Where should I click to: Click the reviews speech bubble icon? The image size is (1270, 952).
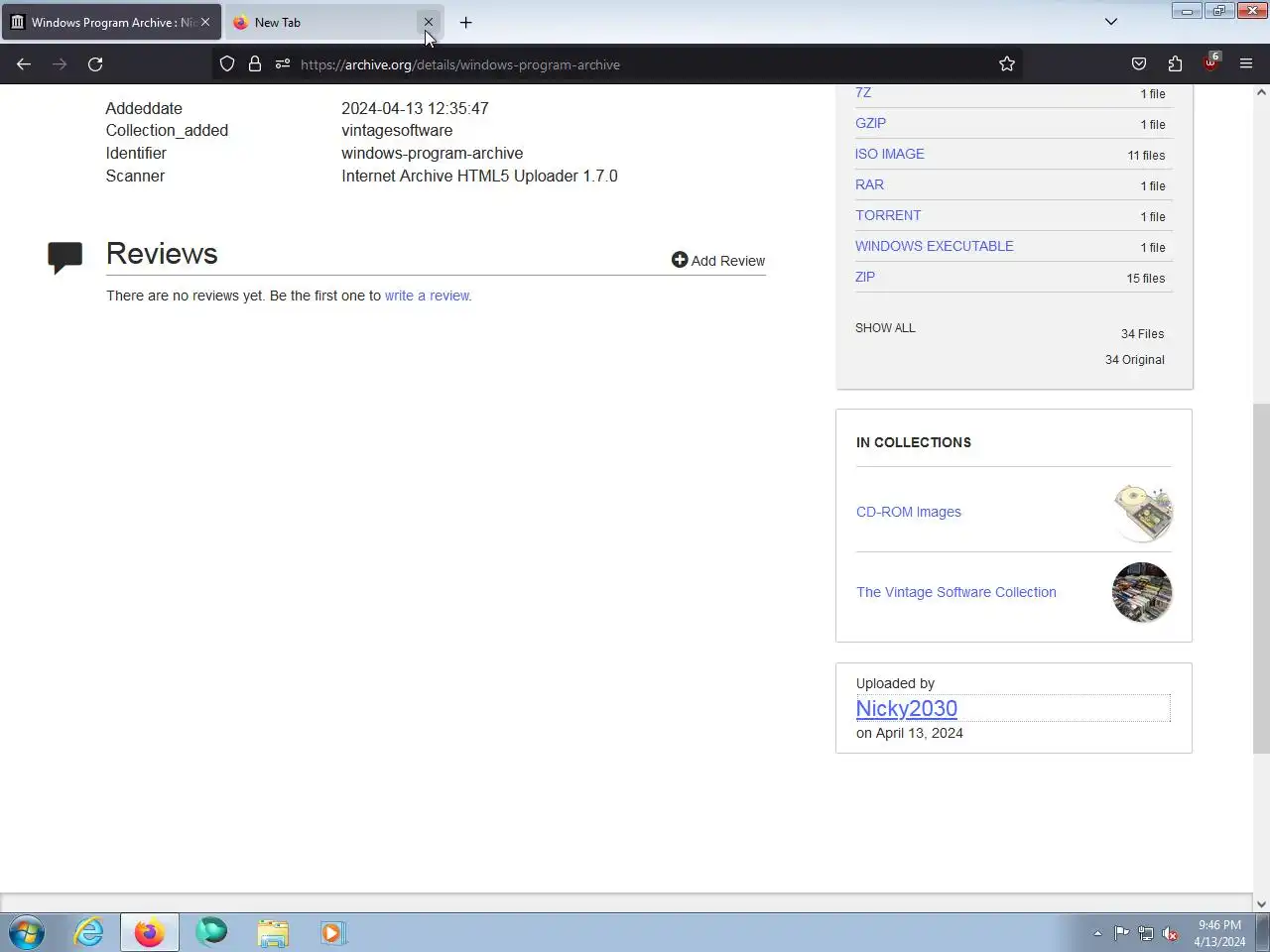65,258
